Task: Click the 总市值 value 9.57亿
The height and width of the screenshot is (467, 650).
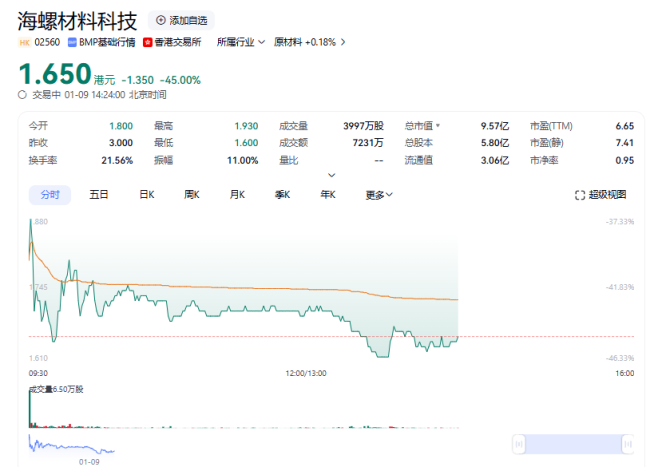Action: click(495, 126)
